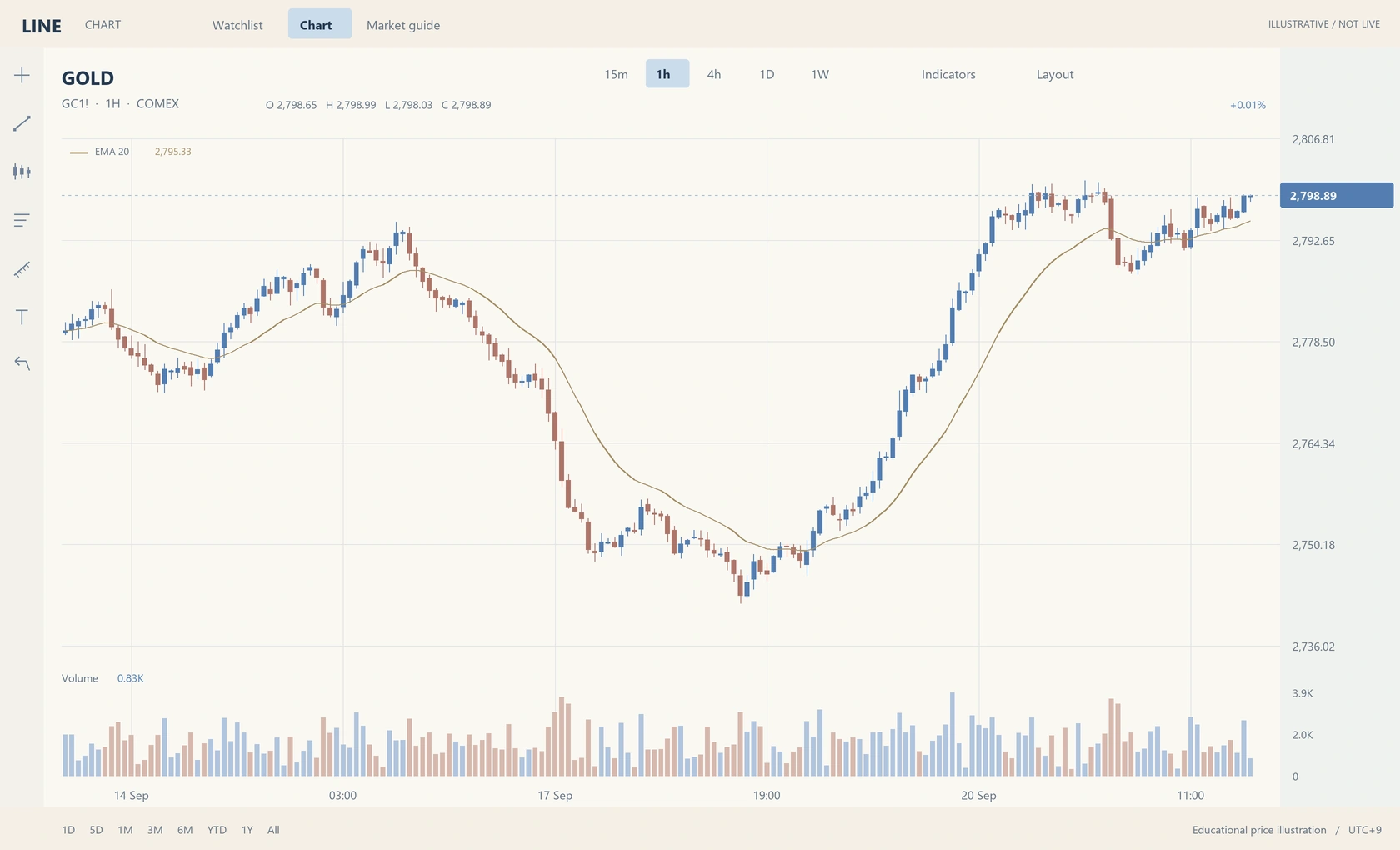
Task: Choose the YTD range button
Action: (x=217, y=830)
